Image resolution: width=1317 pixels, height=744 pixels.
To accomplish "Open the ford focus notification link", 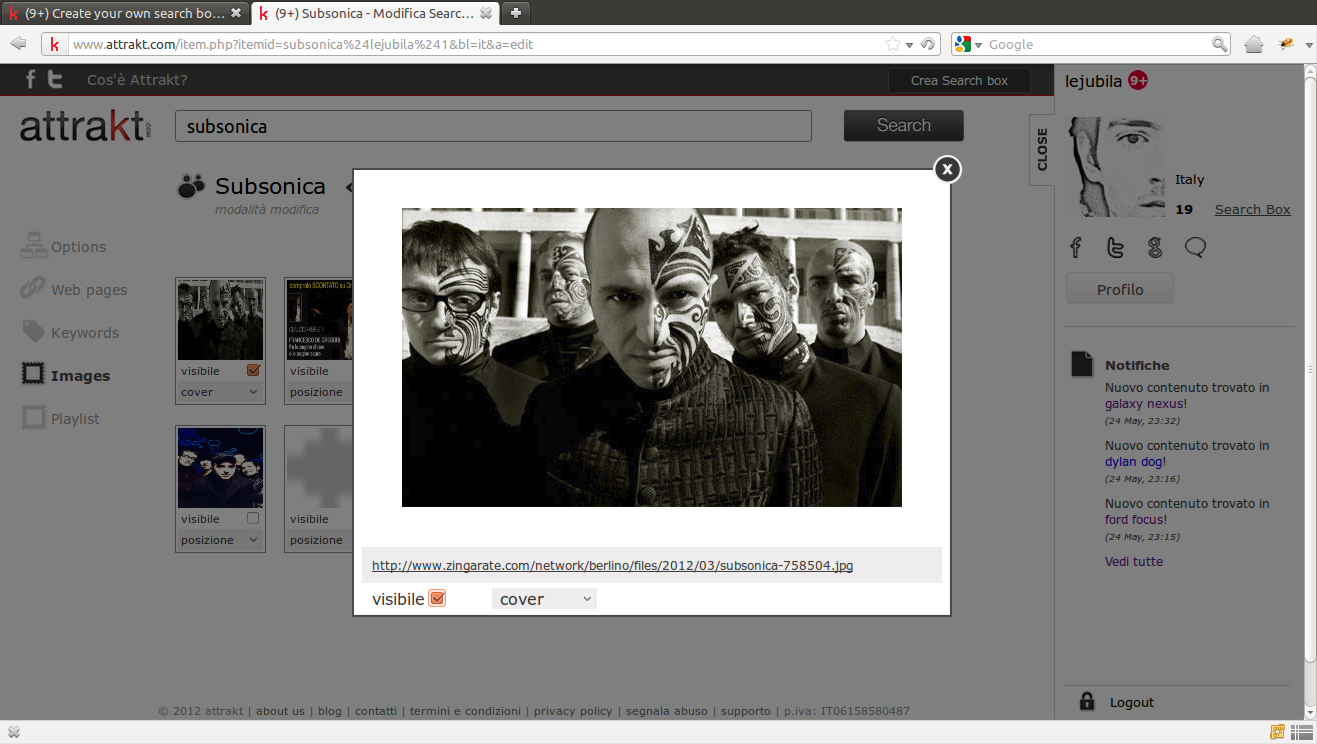I will coord(1134,519).
